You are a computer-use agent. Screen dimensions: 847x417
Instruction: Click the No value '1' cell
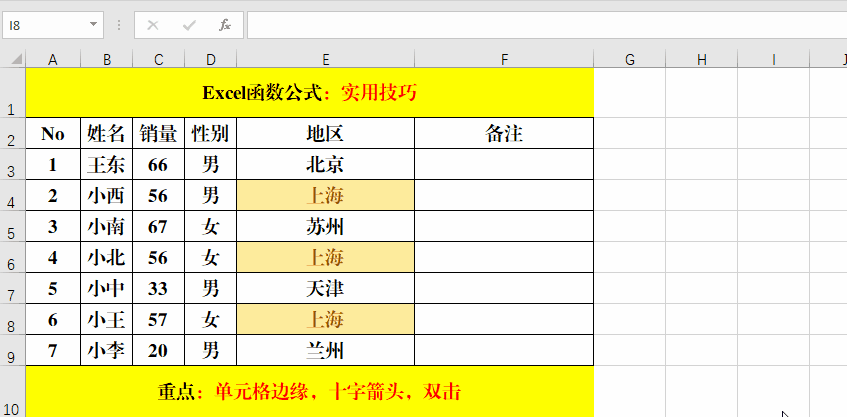pyautogui.click(x=53, y=164)
